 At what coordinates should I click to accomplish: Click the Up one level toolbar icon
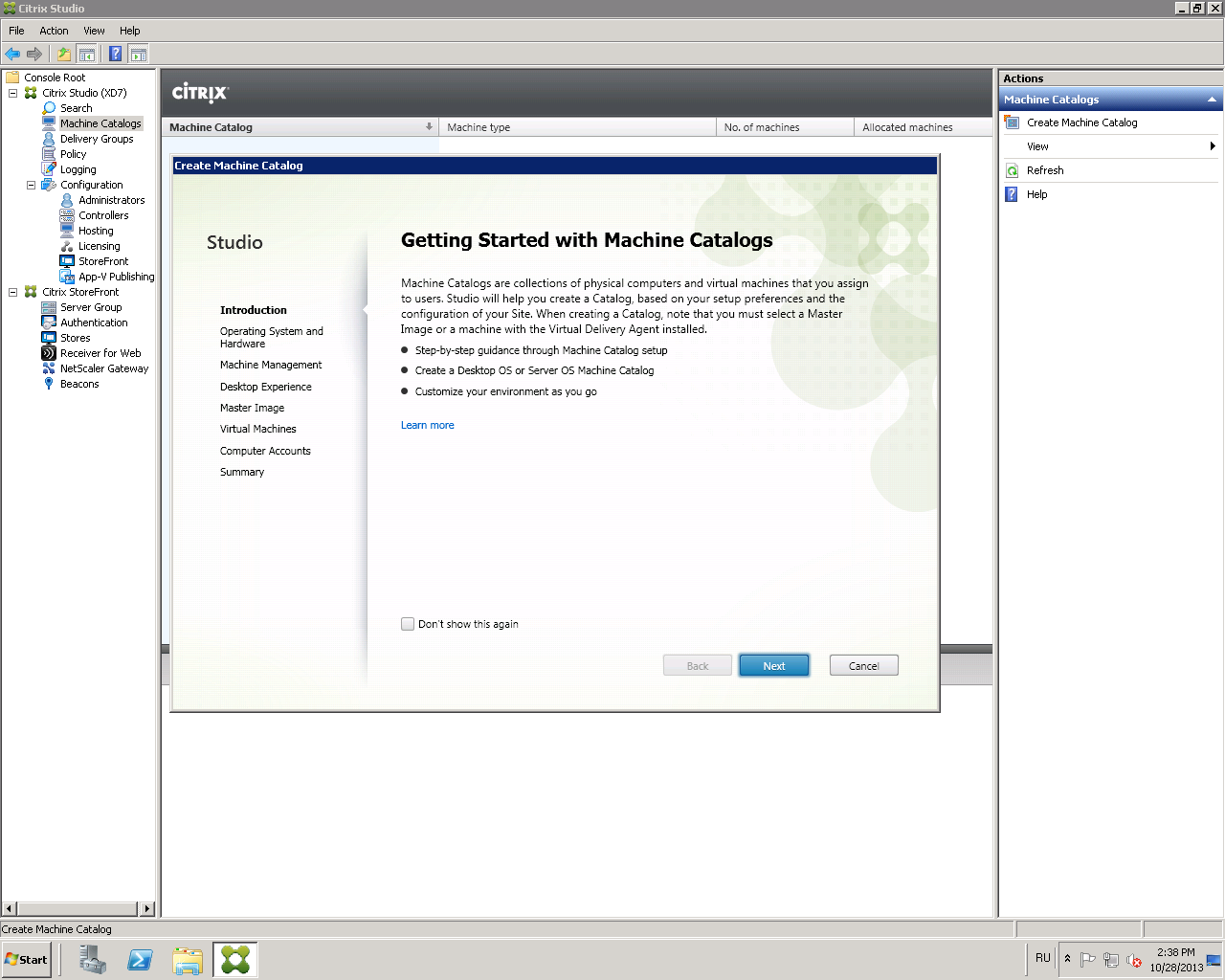[63, 54]
